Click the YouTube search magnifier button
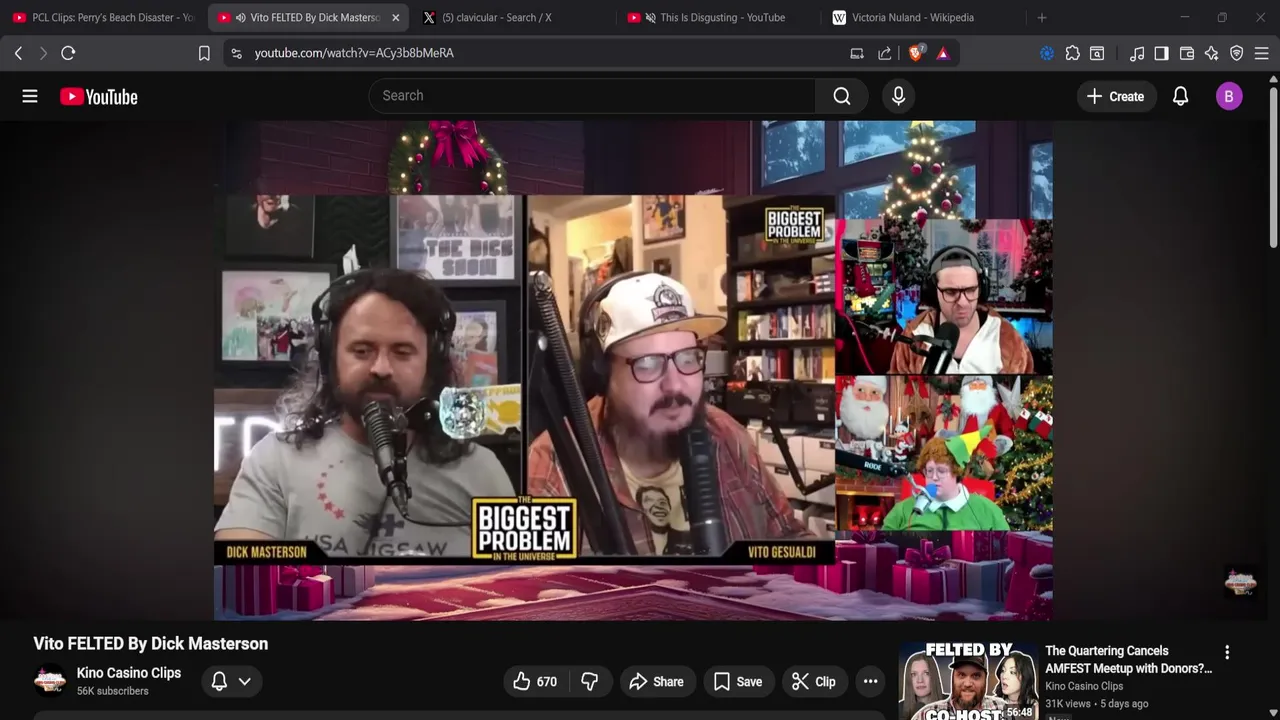The image size is (1280, 720). [x=842, y=96]
